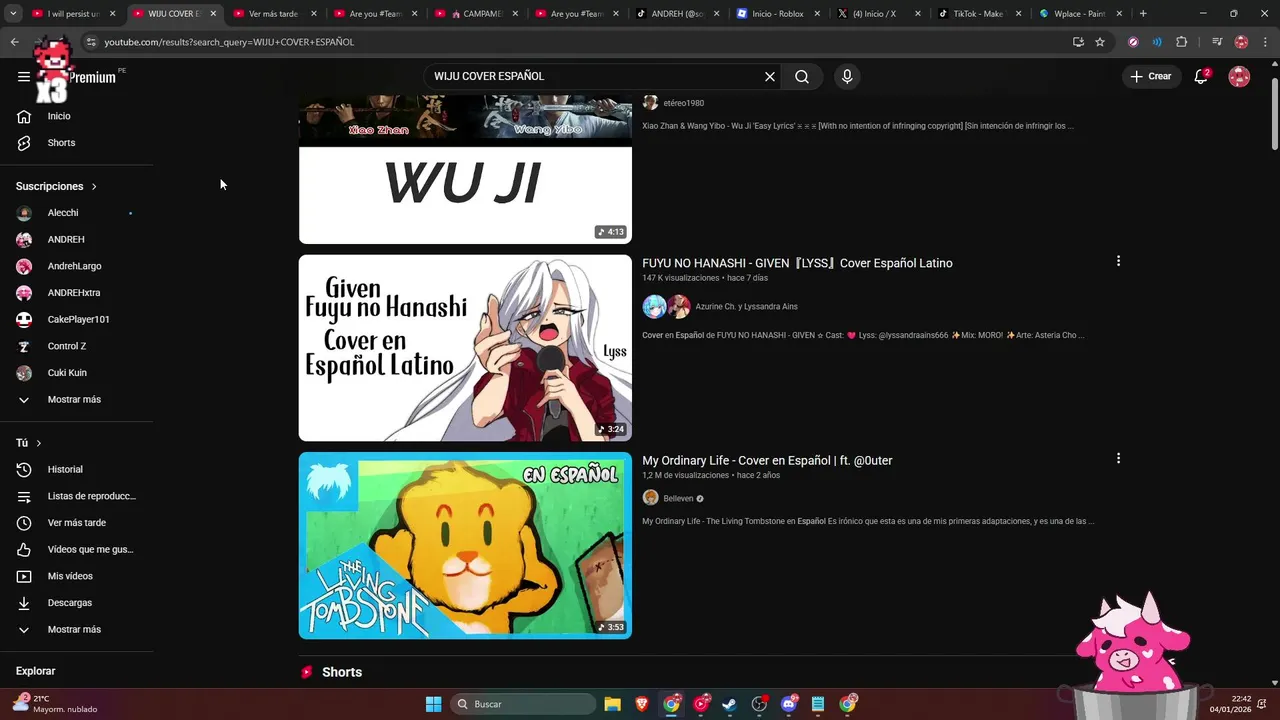This screenshot has height=720, width=1280.
Task: Open the taskbar weather widget
Action: point(56,704)
